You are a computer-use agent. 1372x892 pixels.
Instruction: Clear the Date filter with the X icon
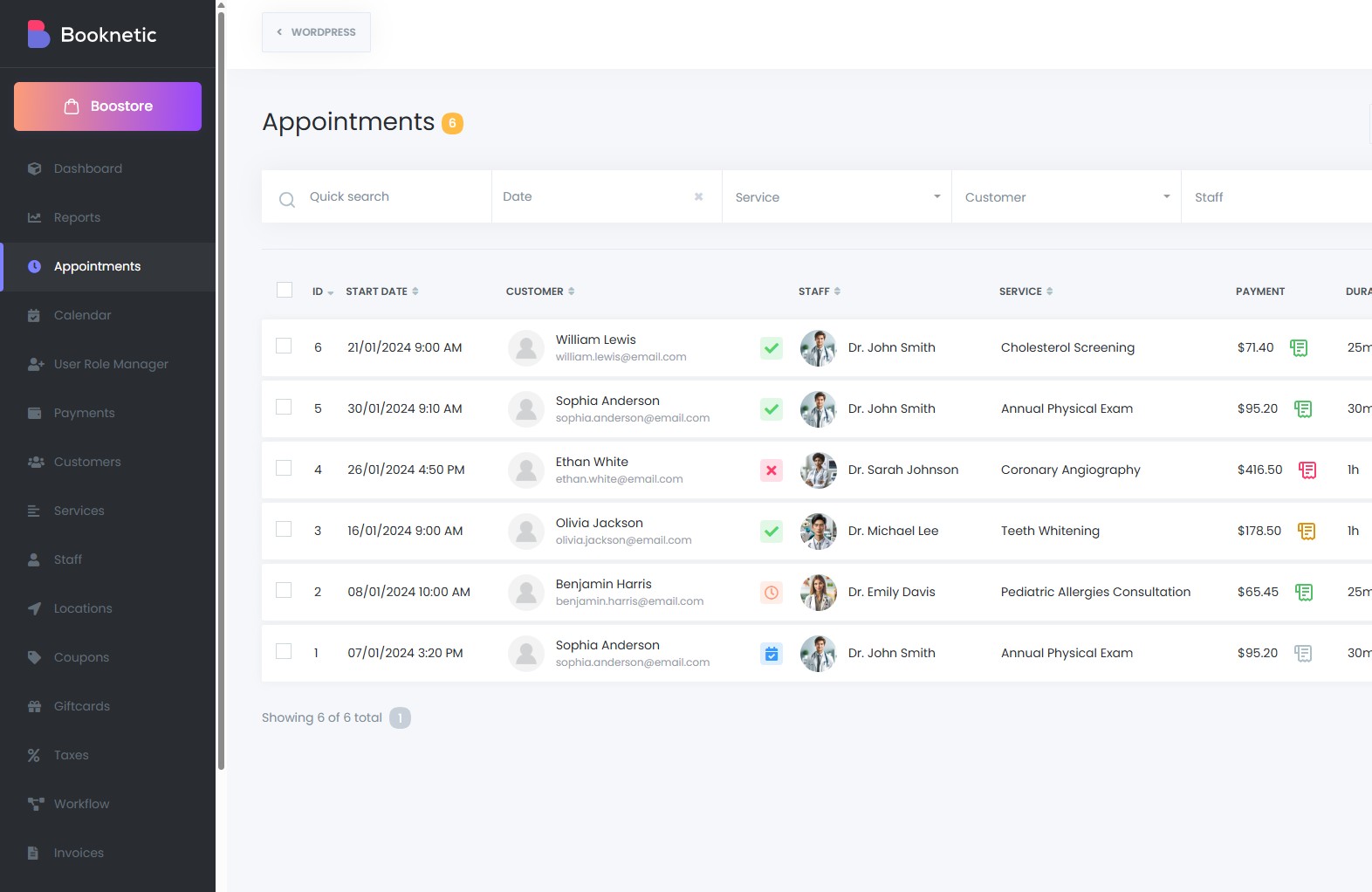pyautogui.click(x=698, y=197)
